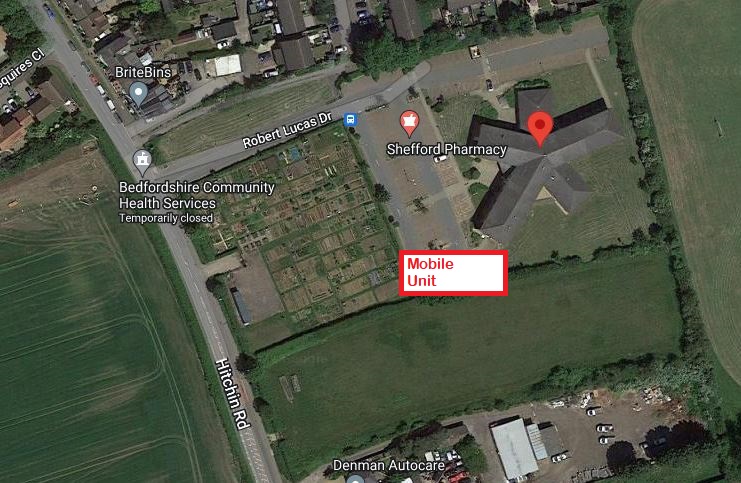741x483 pixels.
Task: Click the Temporarily closed status text
Action: 166,218
